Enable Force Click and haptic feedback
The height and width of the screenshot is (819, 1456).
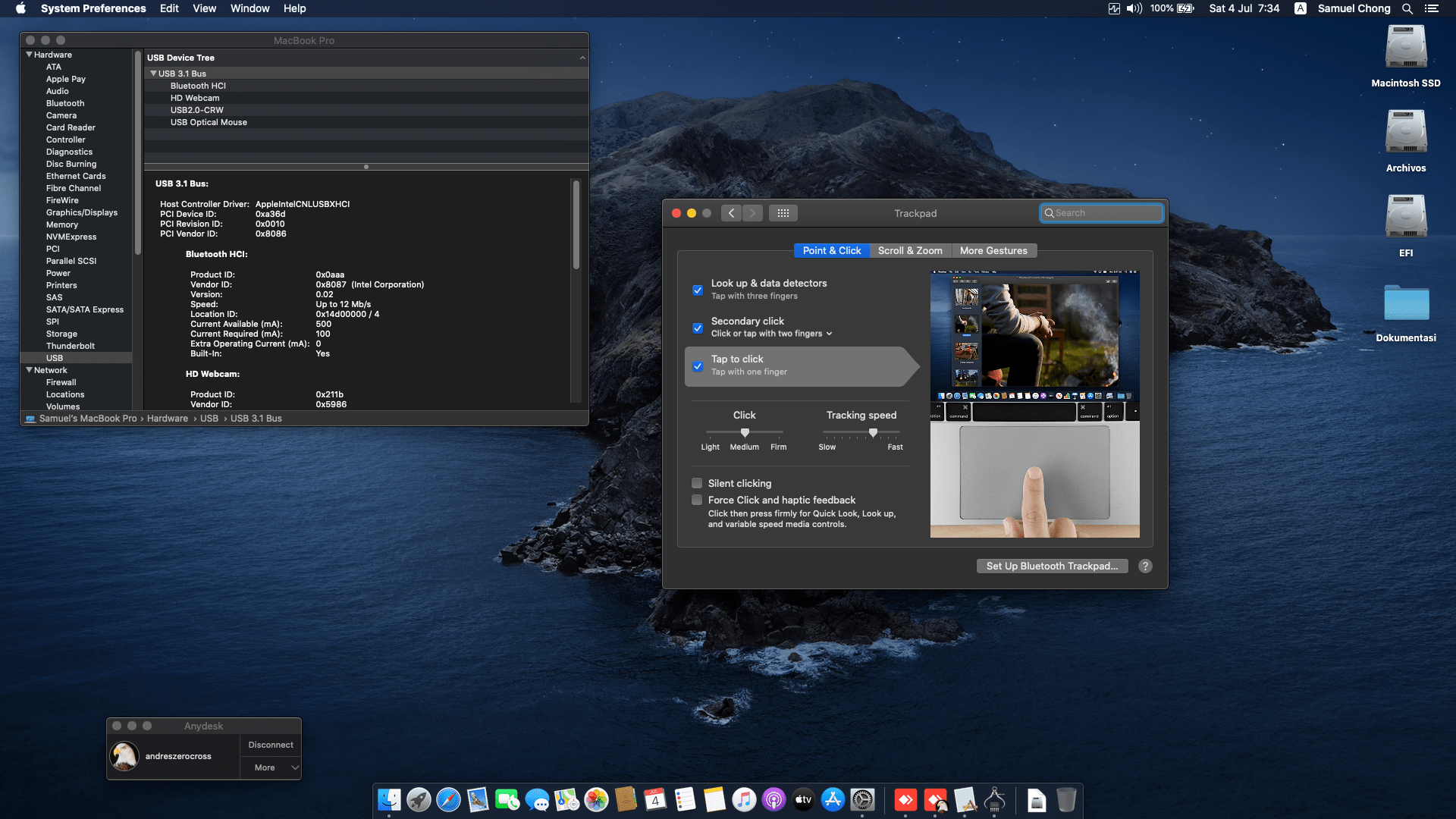697,500
